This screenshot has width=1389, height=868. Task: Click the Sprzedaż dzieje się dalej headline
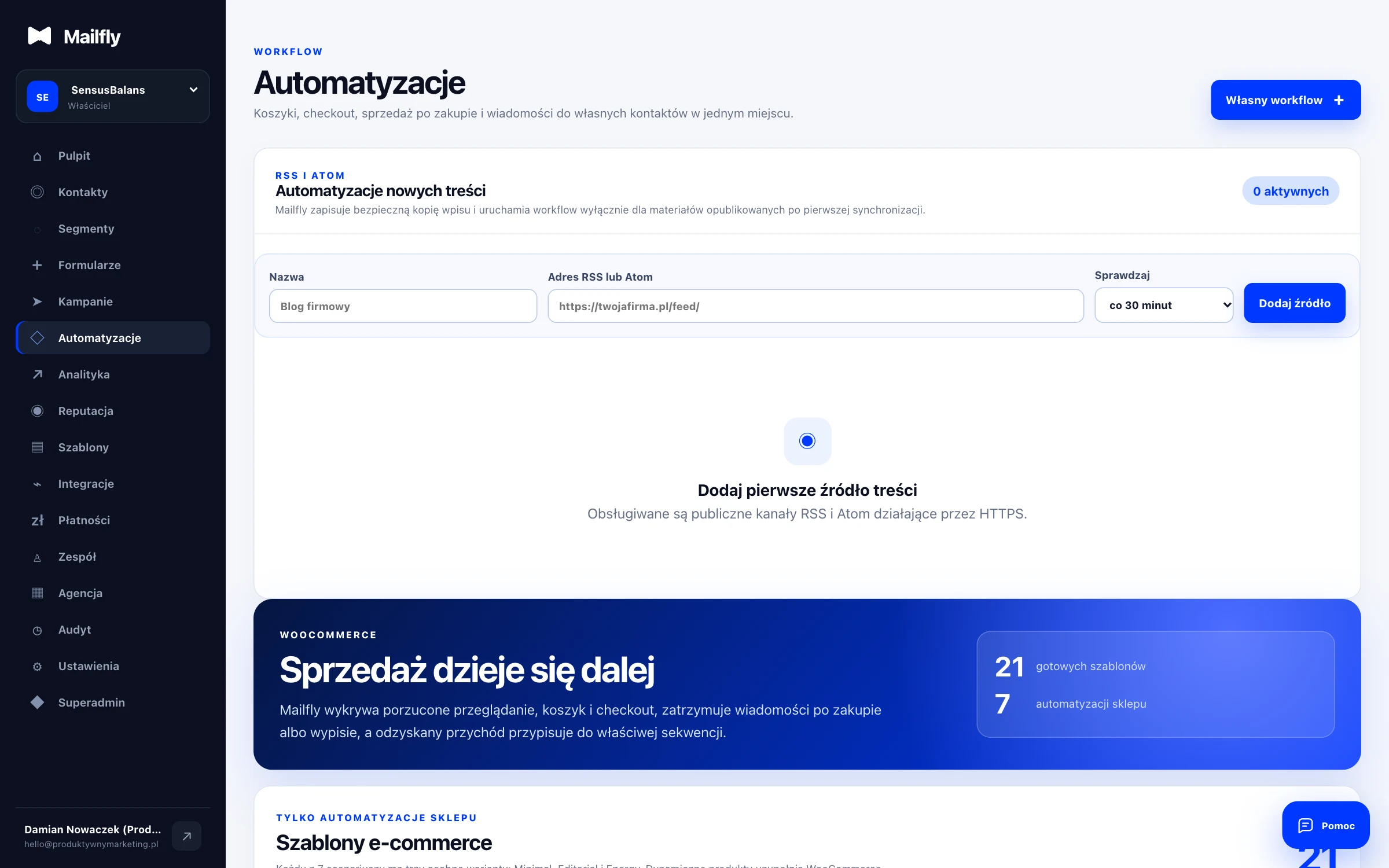467,670
